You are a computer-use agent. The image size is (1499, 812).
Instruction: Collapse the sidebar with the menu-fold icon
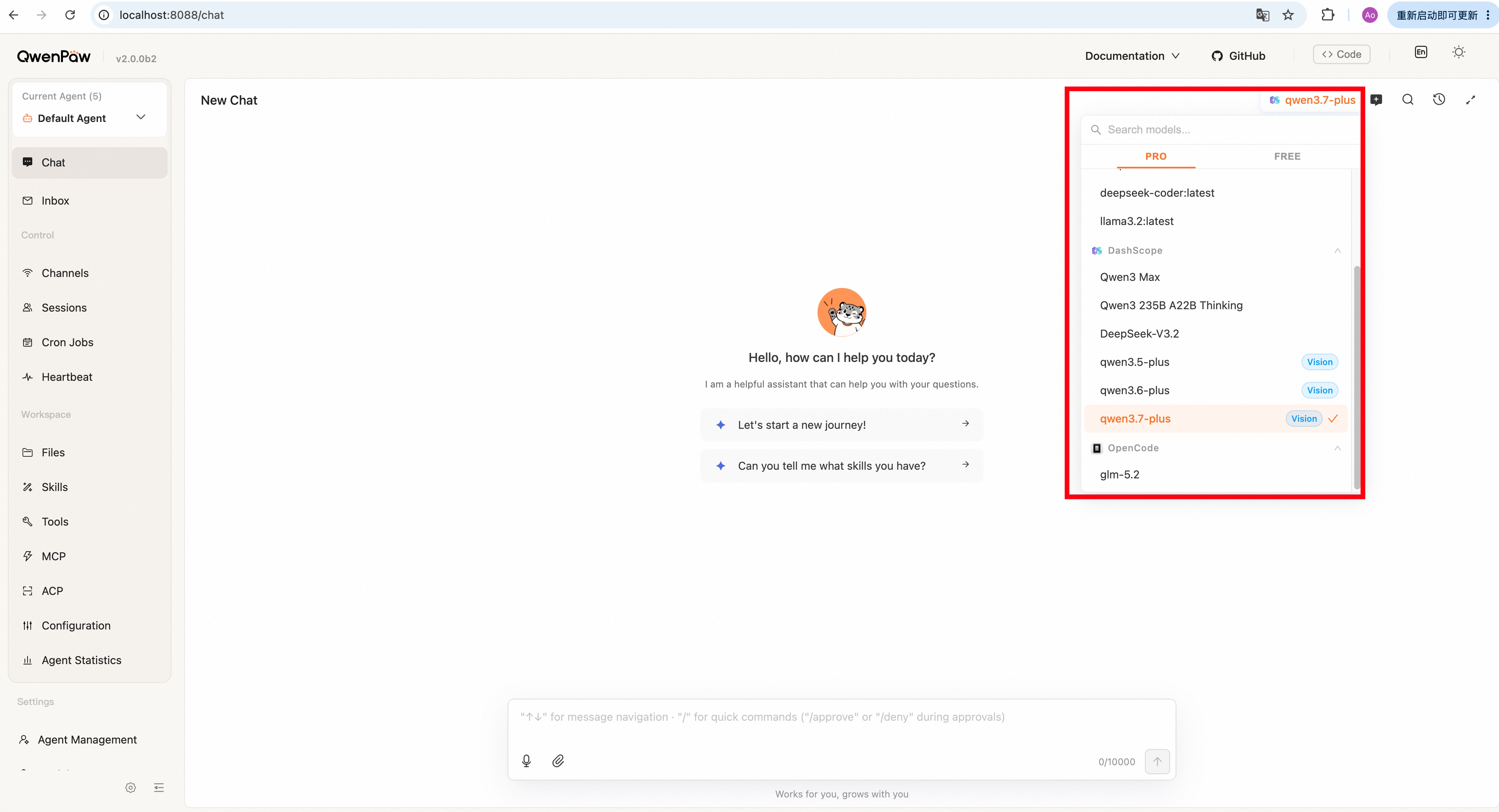click(159, 788)
